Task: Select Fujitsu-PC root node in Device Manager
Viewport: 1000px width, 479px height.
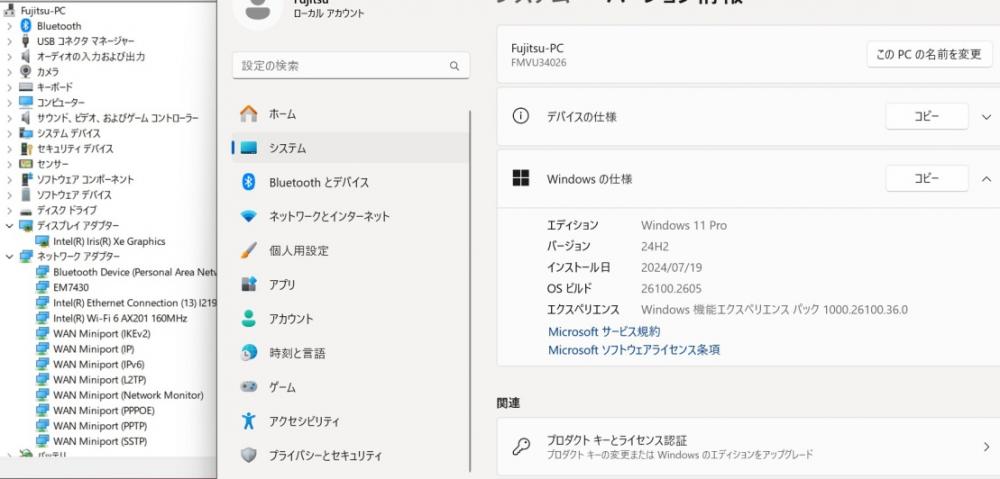Action: click(x=43, y=10)
